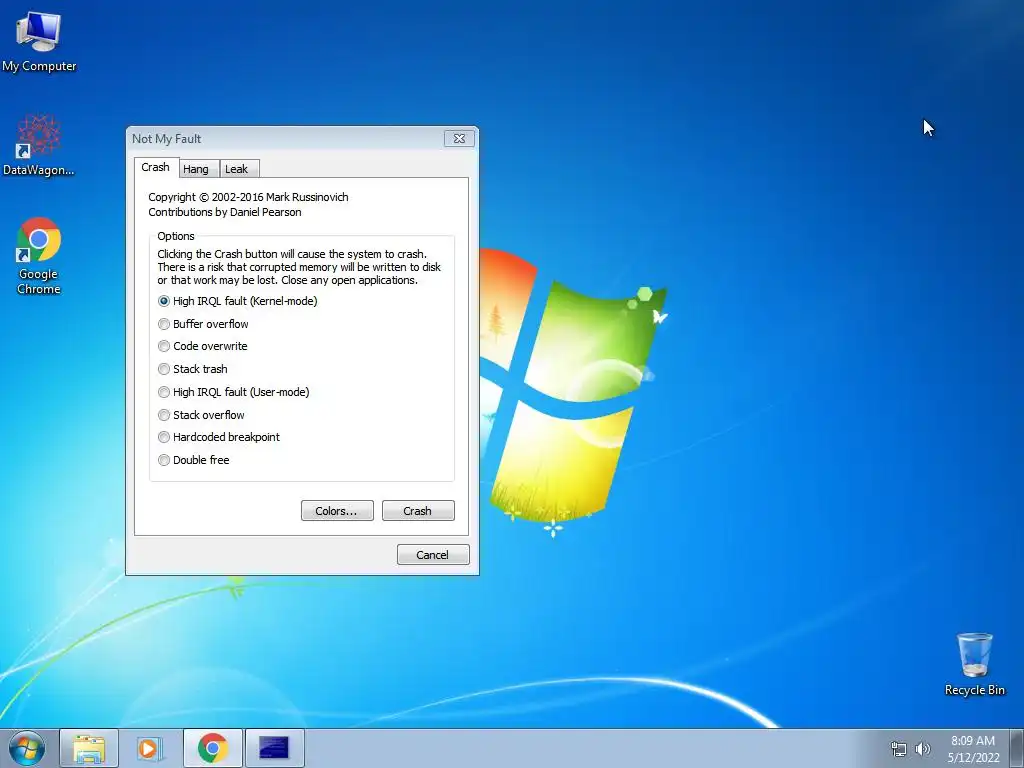This screenshot has height=768, width=1024.
Task: Switch to Chrome in the taskbar
Action: 213,748
